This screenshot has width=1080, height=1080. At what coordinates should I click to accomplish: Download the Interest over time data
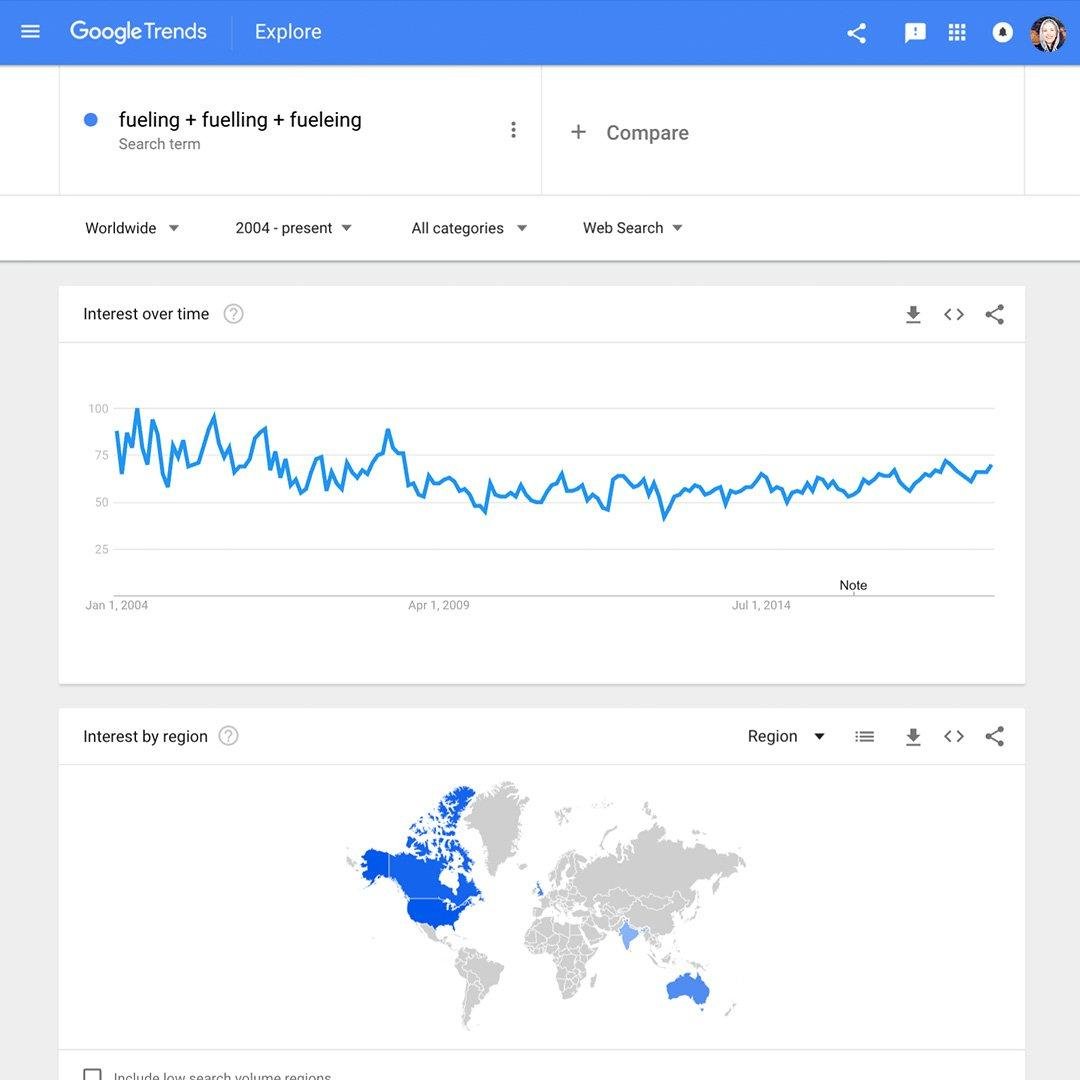tap(913, 313)
